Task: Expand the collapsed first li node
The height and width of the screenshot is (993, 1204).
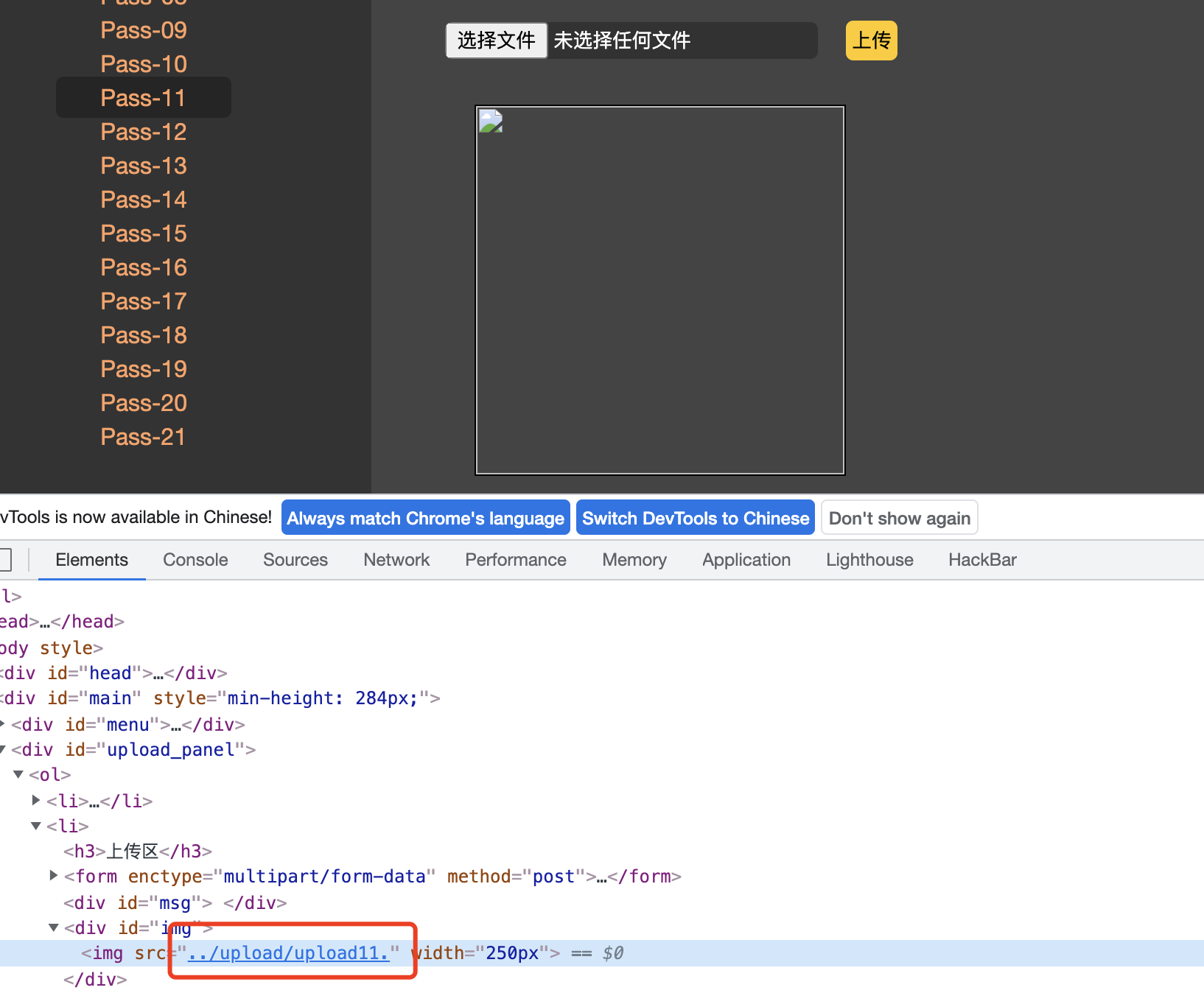Action: (x=36, y=800)
